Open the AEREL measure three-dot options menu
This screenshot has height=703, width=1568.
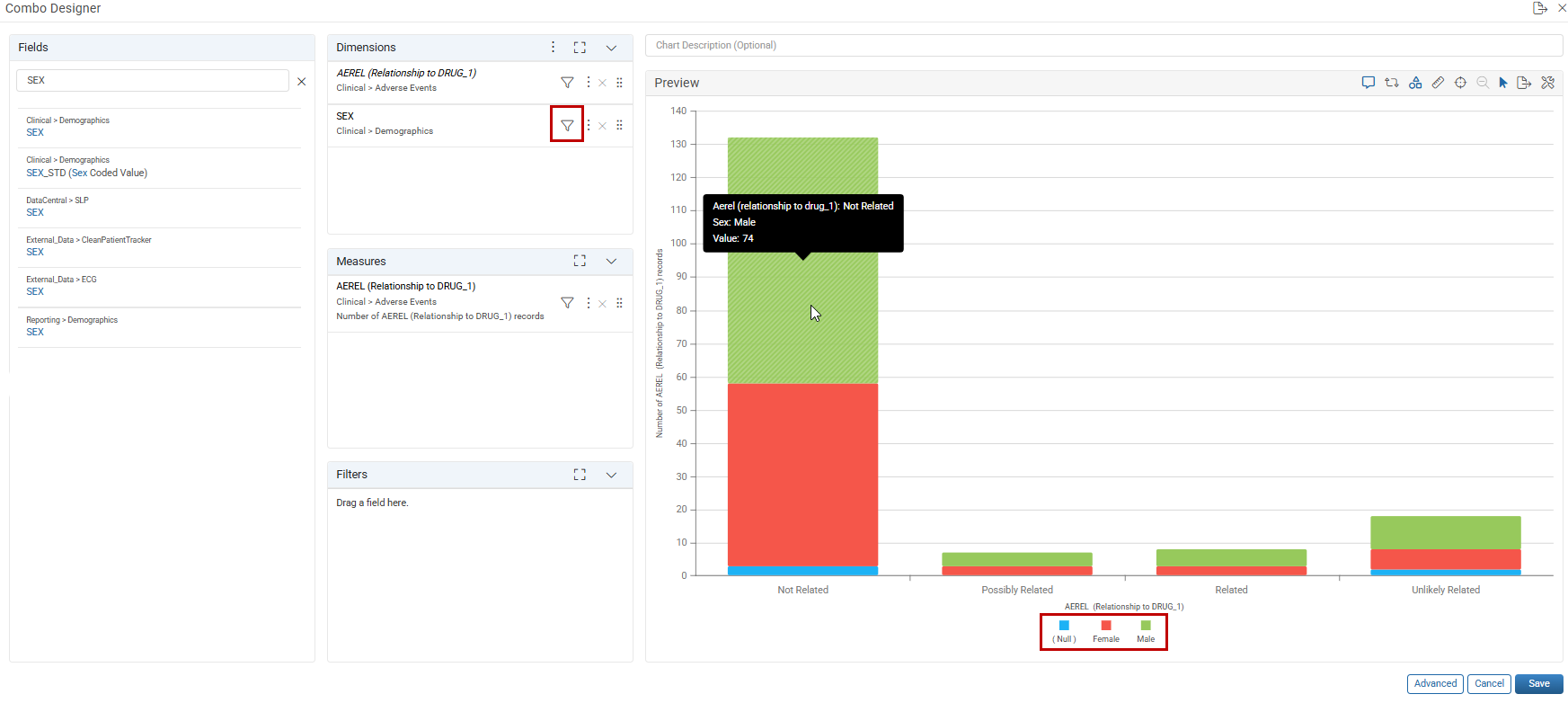pos(589,303)
